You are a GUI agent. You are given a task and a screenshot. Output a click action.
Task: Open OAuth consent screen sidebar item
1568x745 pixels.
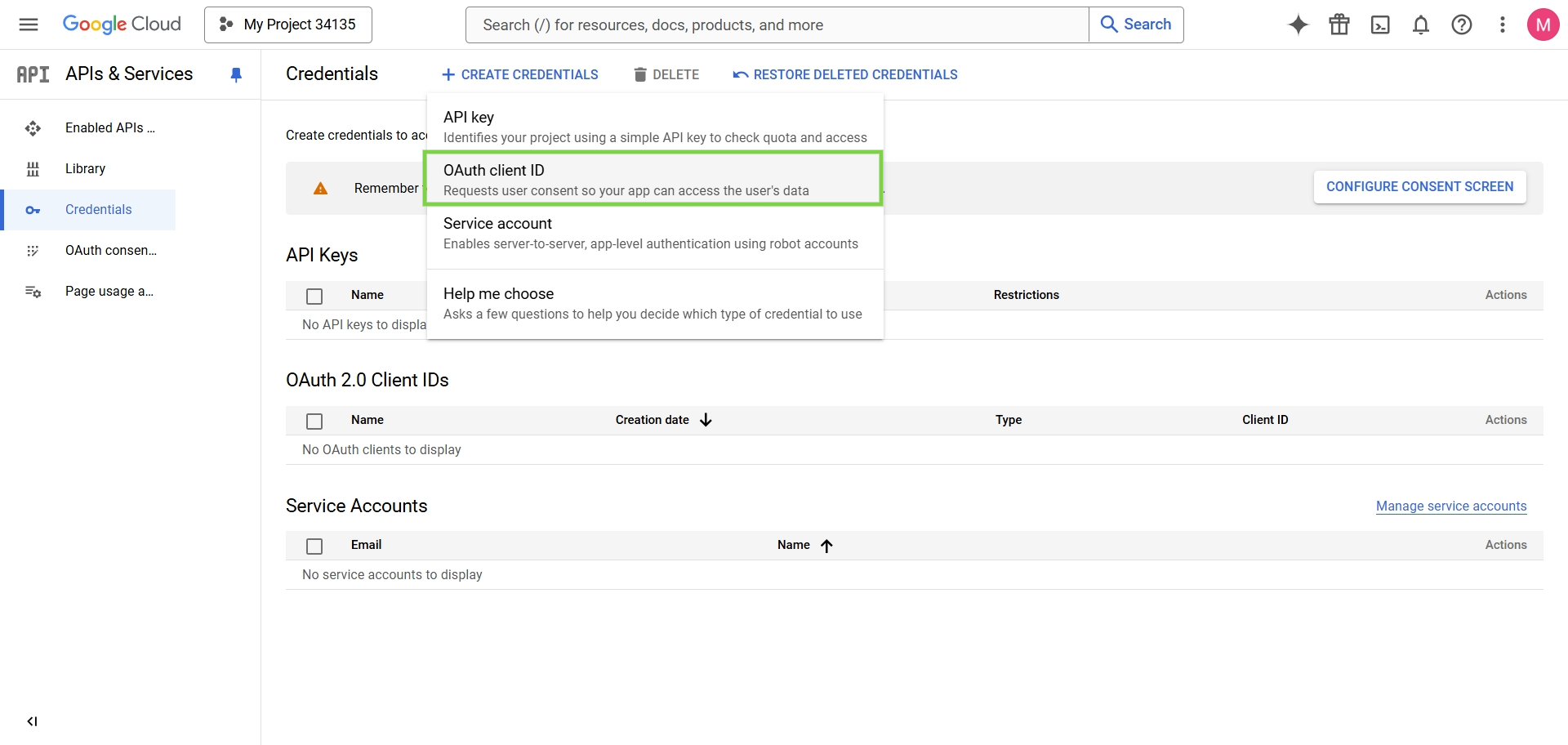coord(88,251)
